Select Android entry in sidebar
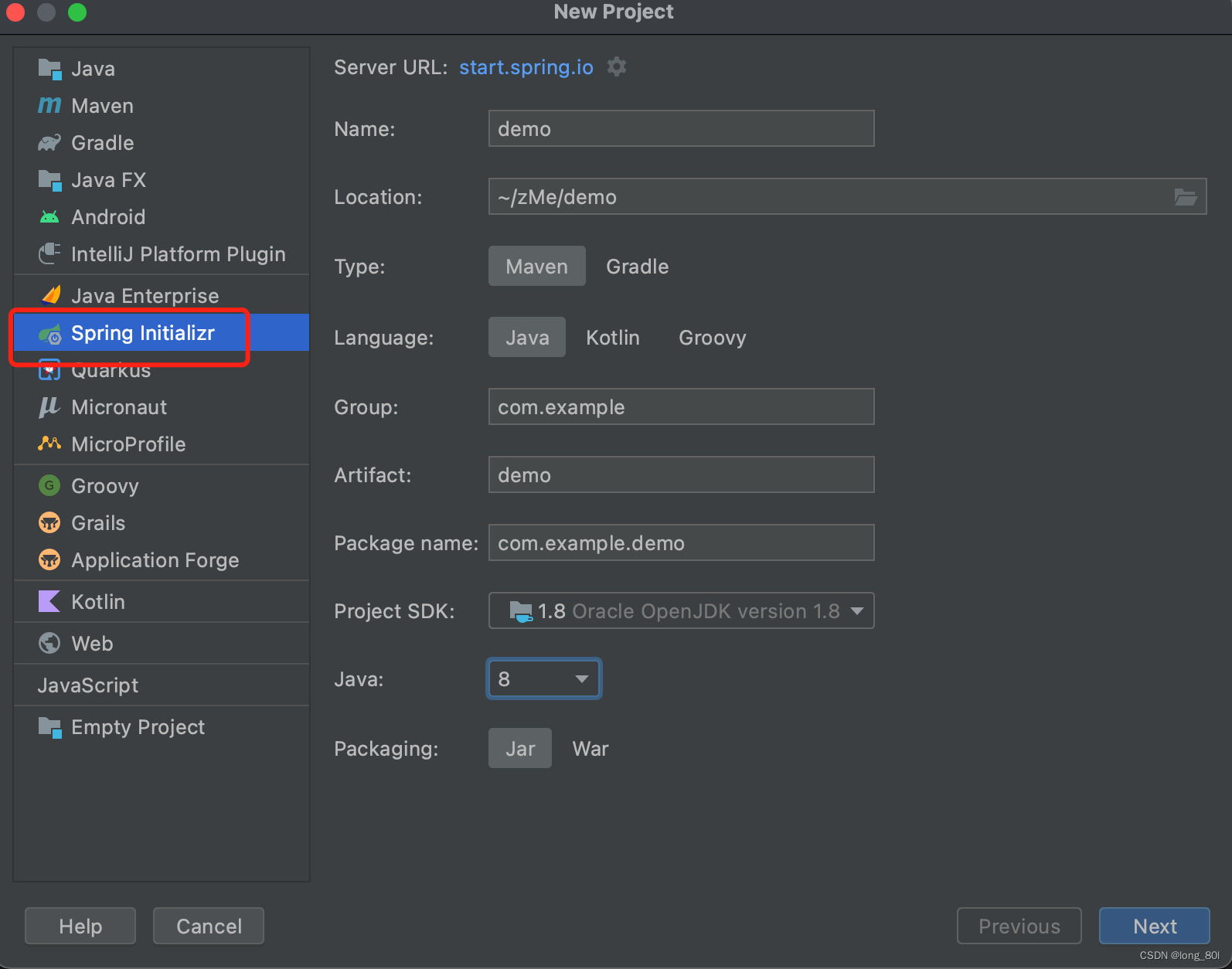The height and width of the screenshot is (969, 1232). (162, 217)
